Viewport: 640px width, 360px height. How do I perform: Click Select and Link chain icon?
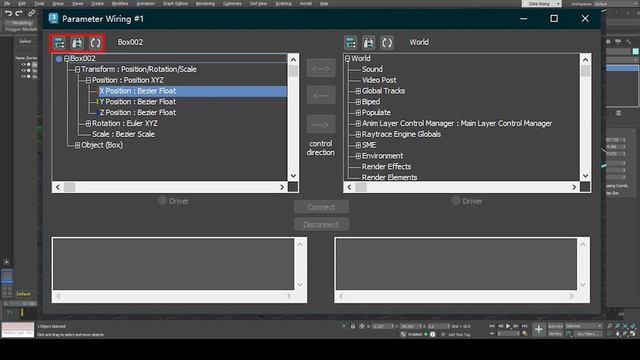pyautogui.click(x=31, y=13)
